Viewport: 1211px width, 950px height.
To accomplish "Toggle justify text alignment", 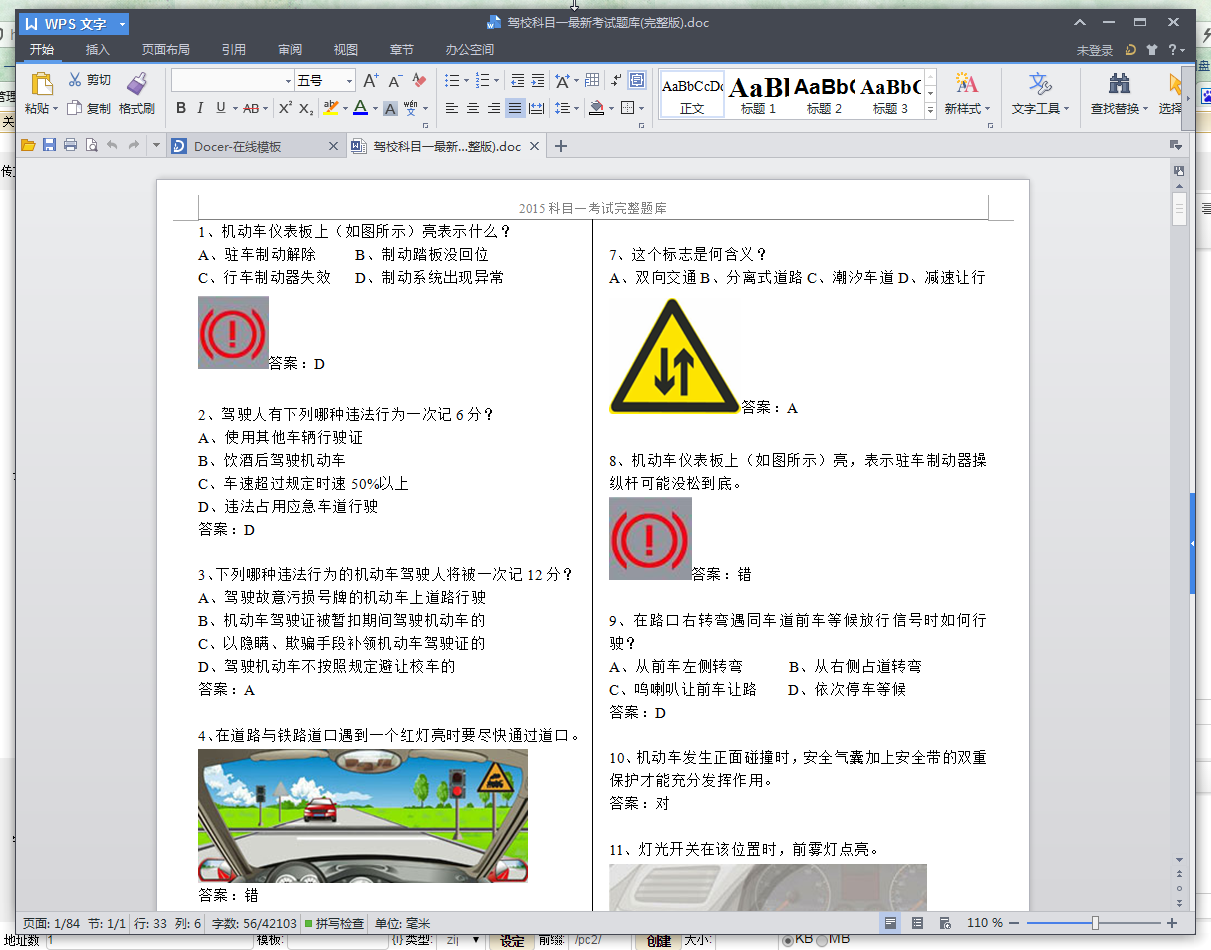I will coord(515,108).
